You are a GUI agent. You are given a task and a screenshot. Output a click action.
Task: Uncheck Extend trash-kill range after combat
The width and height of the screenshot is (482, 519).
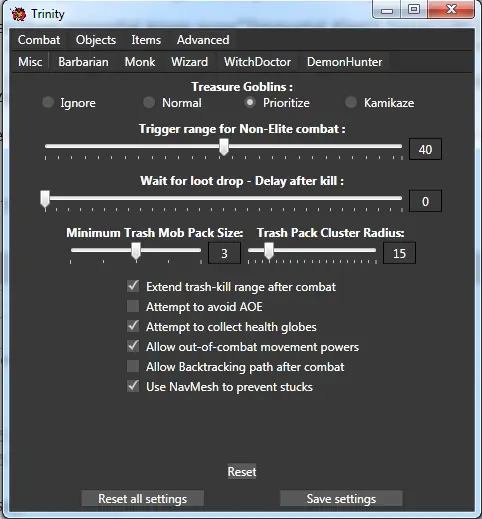pyautogui.click(x=133, y=286)
